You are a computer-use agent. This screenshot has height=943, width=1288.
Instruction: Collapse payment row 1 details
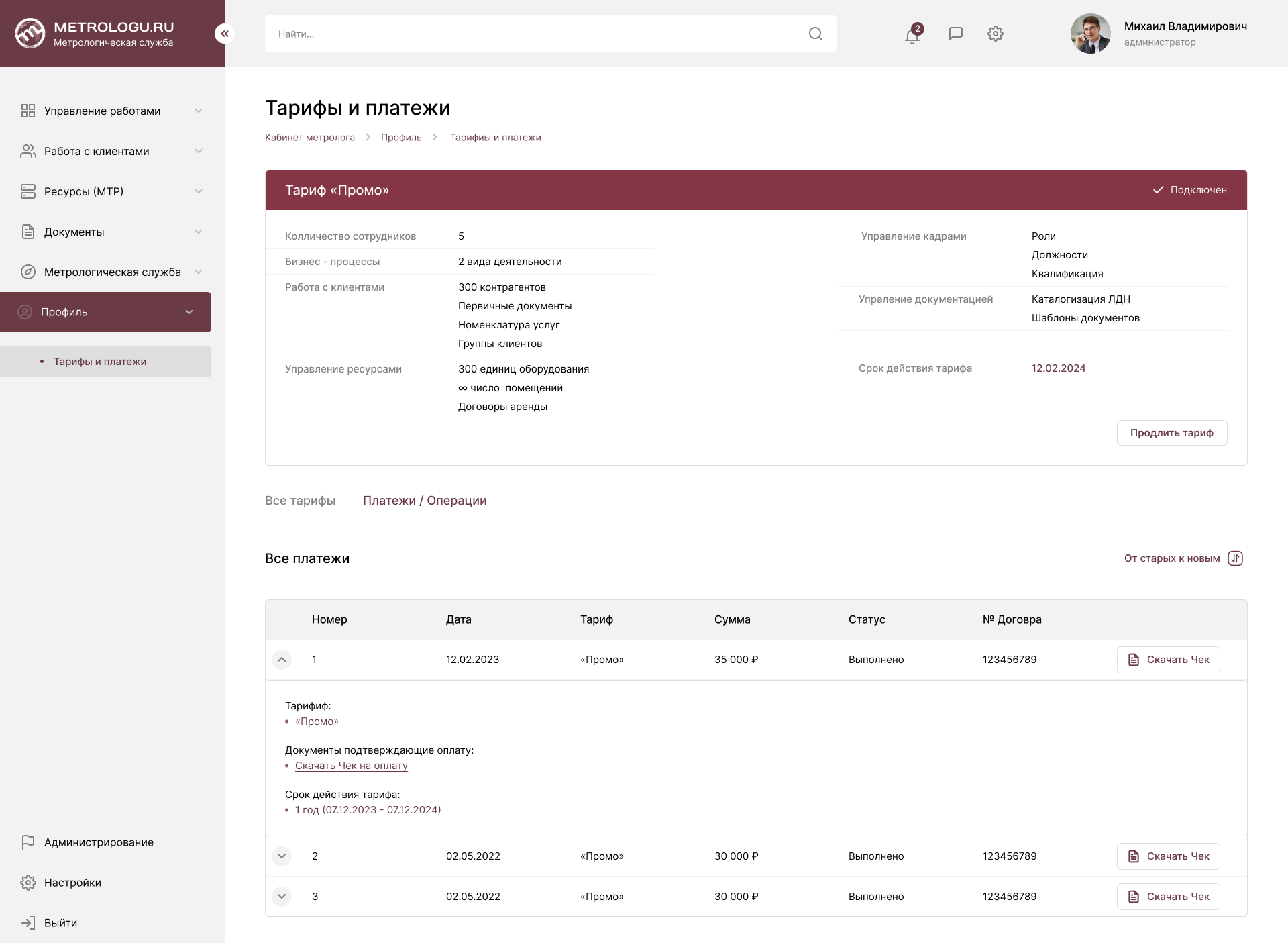point(282,660)
